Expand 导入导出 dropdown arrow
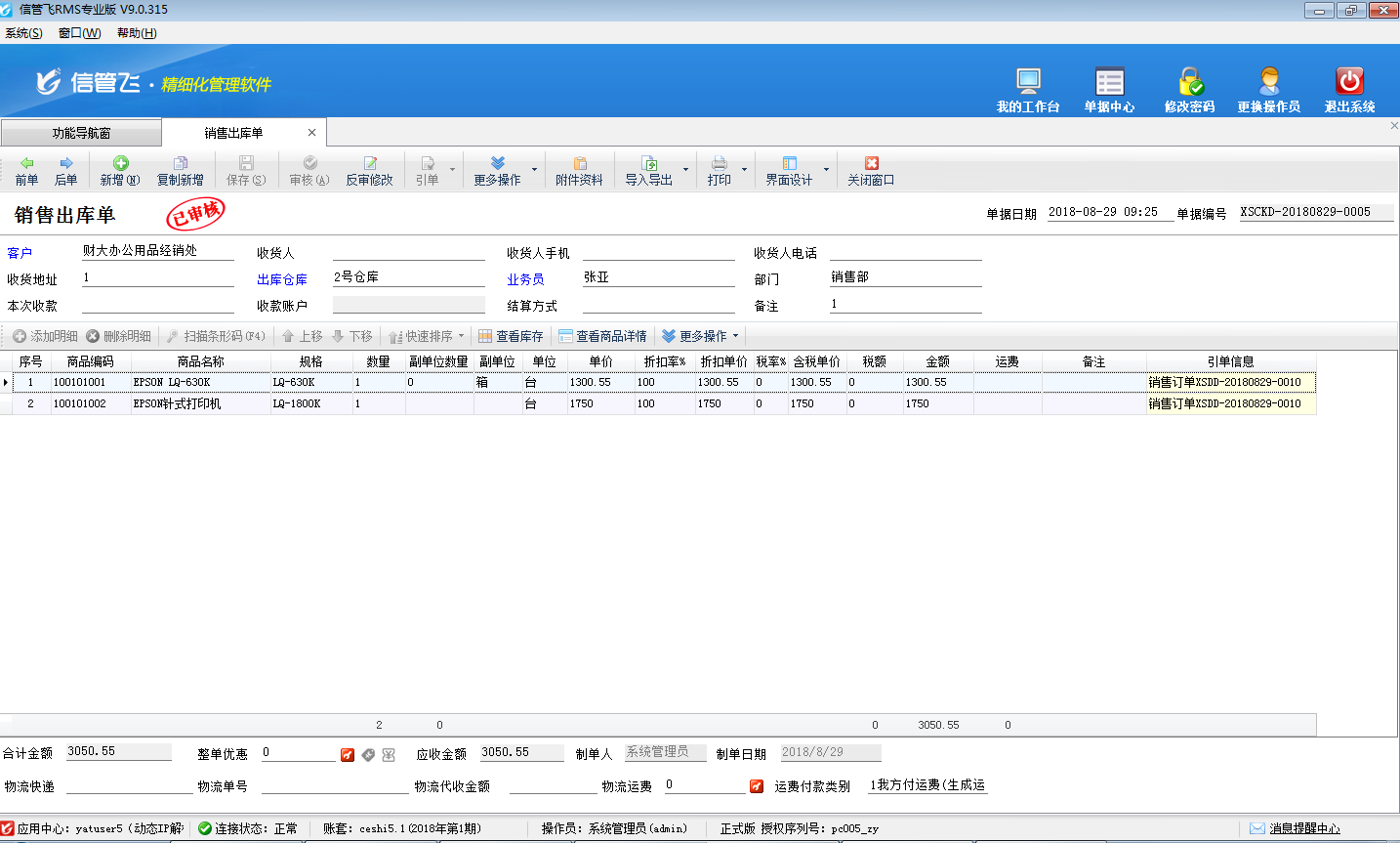This screenshot has height=843, width=1400. tap(685, 170)
